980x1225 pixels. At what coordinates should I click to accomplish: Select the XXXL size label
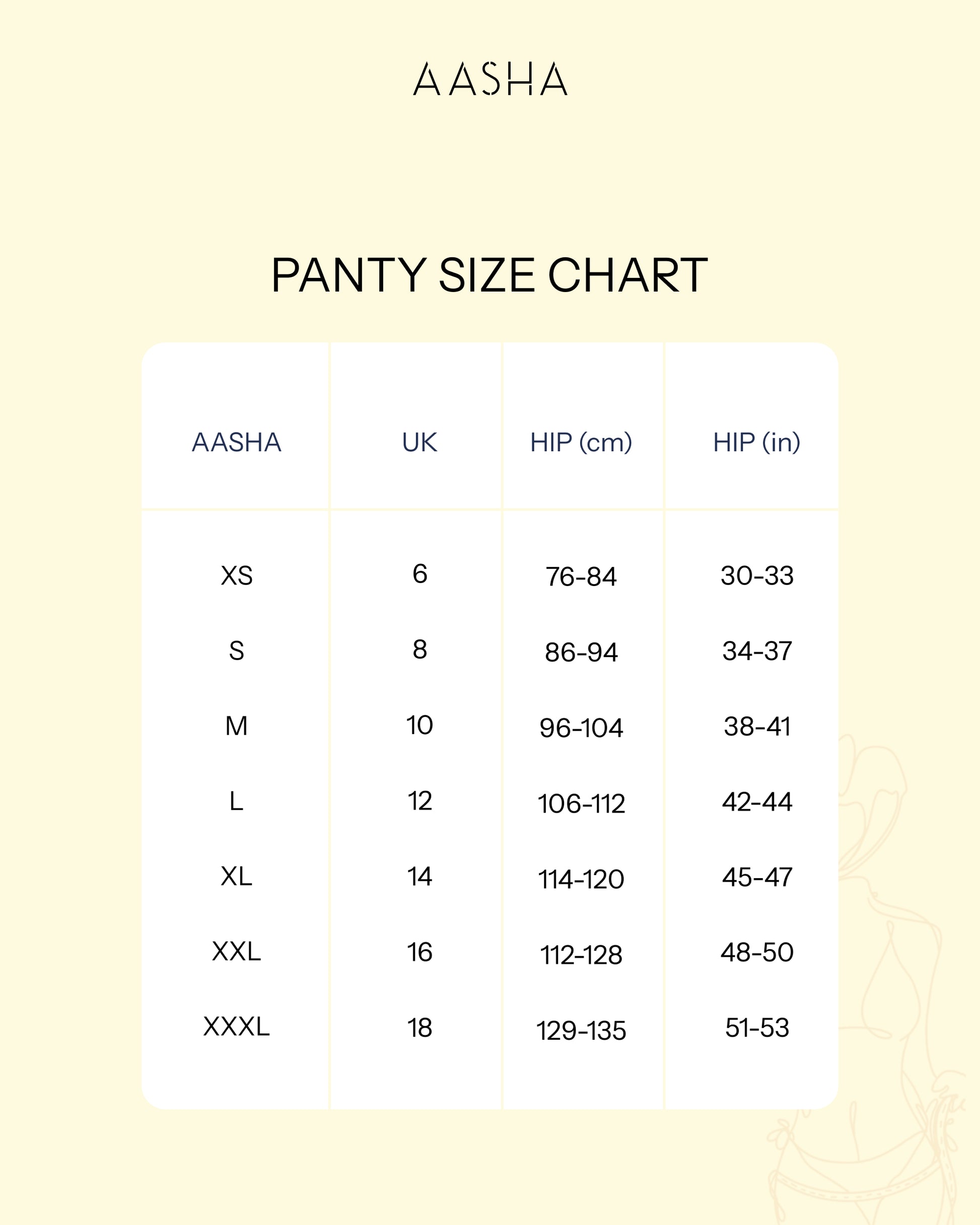tap(237, 1027)
